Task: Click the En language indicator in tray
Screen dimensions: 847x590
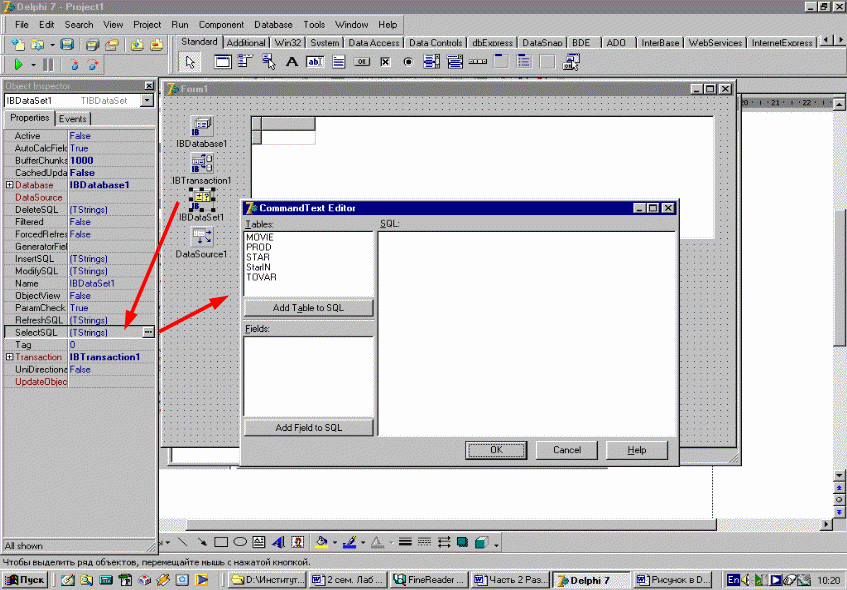Action: tap(733, 580)
